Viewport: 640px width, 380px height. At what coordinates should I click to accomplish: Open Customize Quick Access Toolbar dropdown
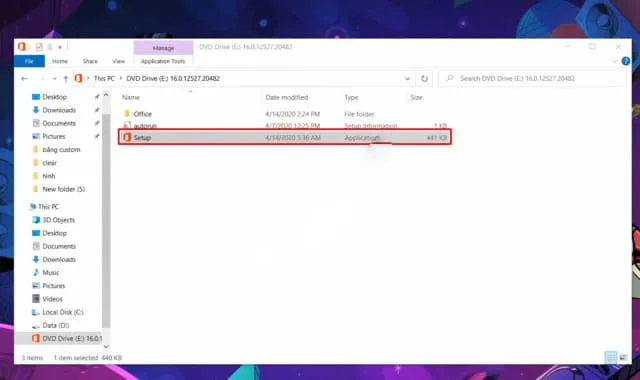pyautogui.click(x=60, y=47)
